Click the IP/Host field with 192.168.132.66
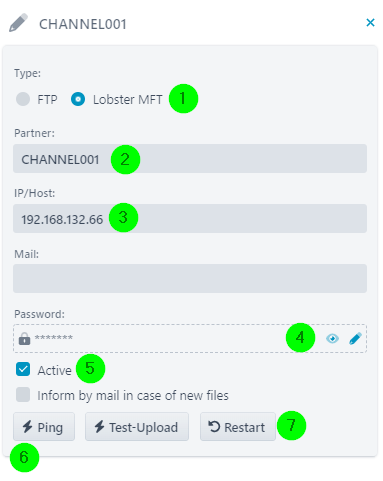The height and width of the screenshot is (481, 383). [x=190, y=219]
